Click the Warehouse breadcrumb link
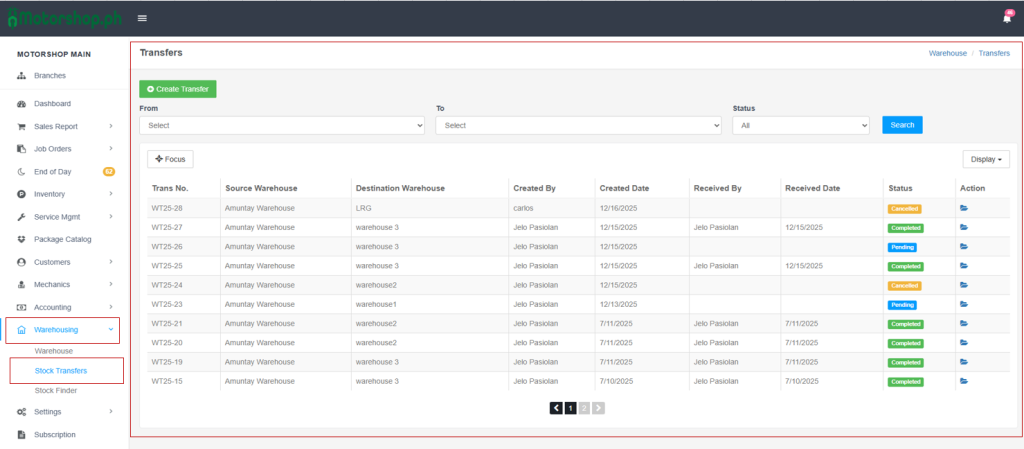This screenshot has width=1024, height=449. pos(947,53)
